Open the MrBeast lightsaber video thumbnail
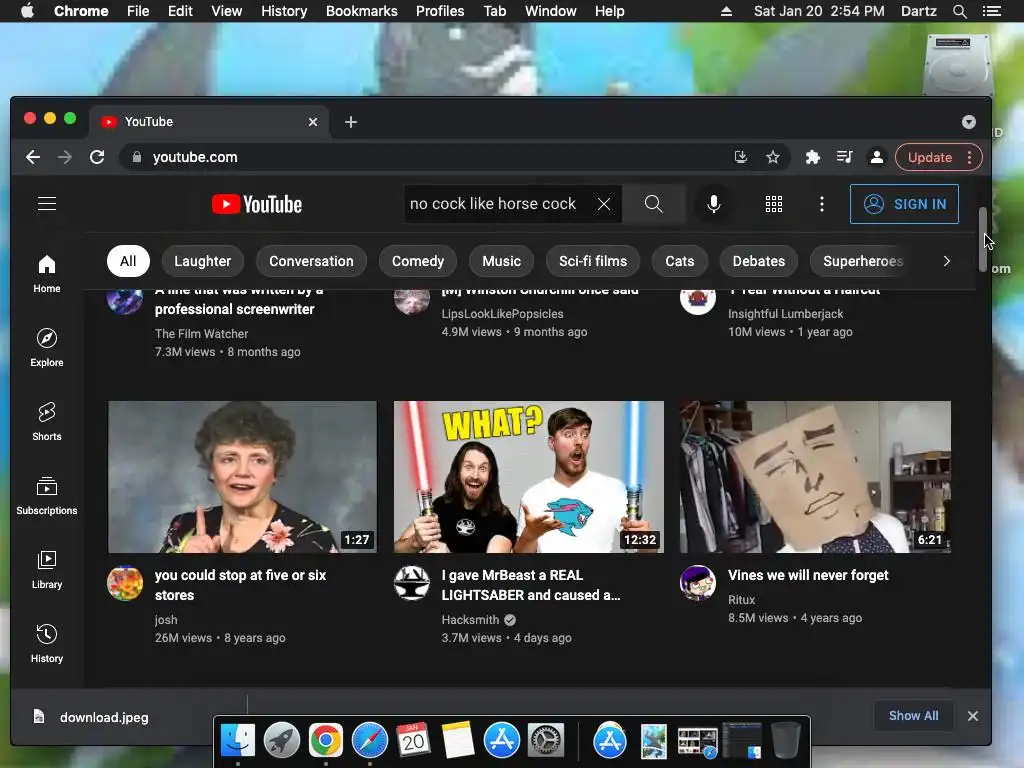1024x768 pixels. (529, 477)
